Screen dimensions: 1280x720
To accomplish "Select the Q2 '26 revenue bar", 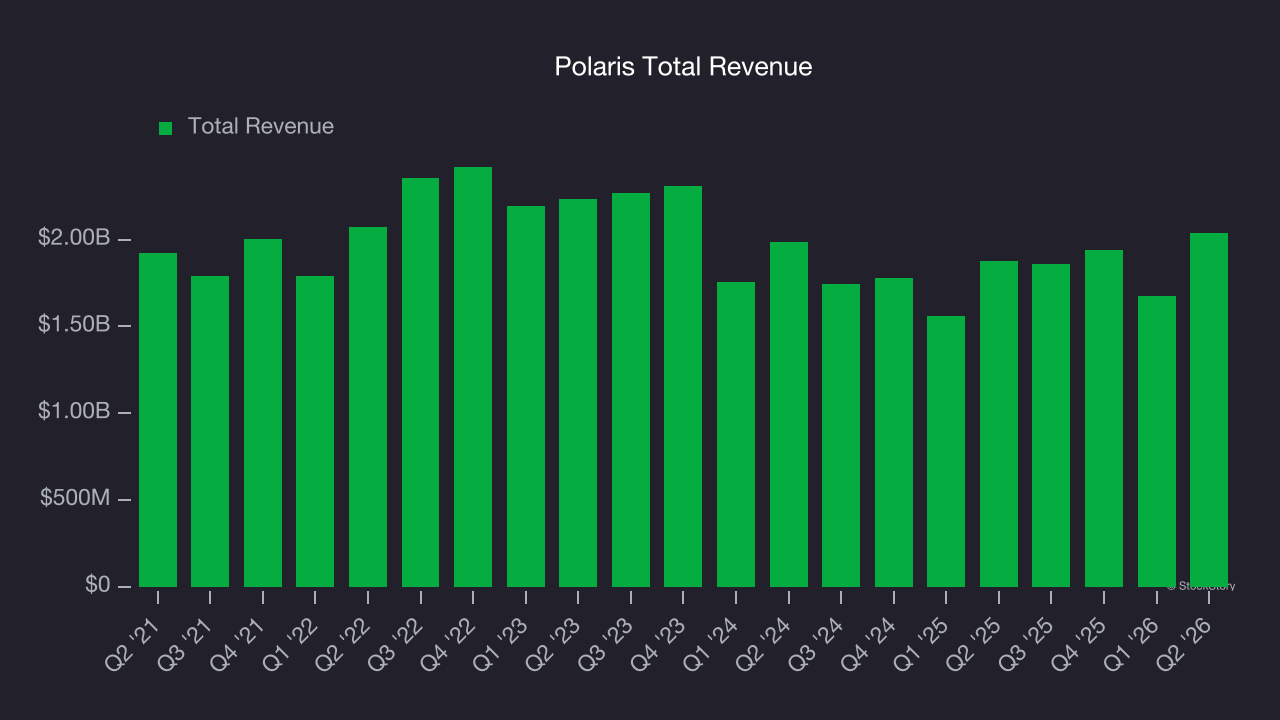I will click(x=1209, y=410).
